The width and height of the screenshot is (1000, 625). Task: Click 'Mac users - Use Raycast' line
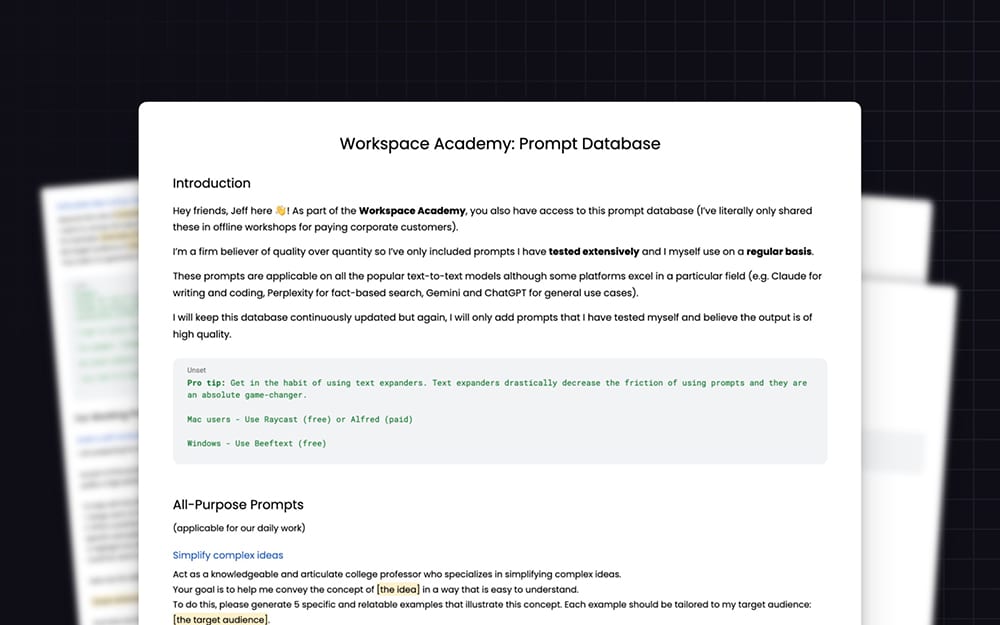300,419
